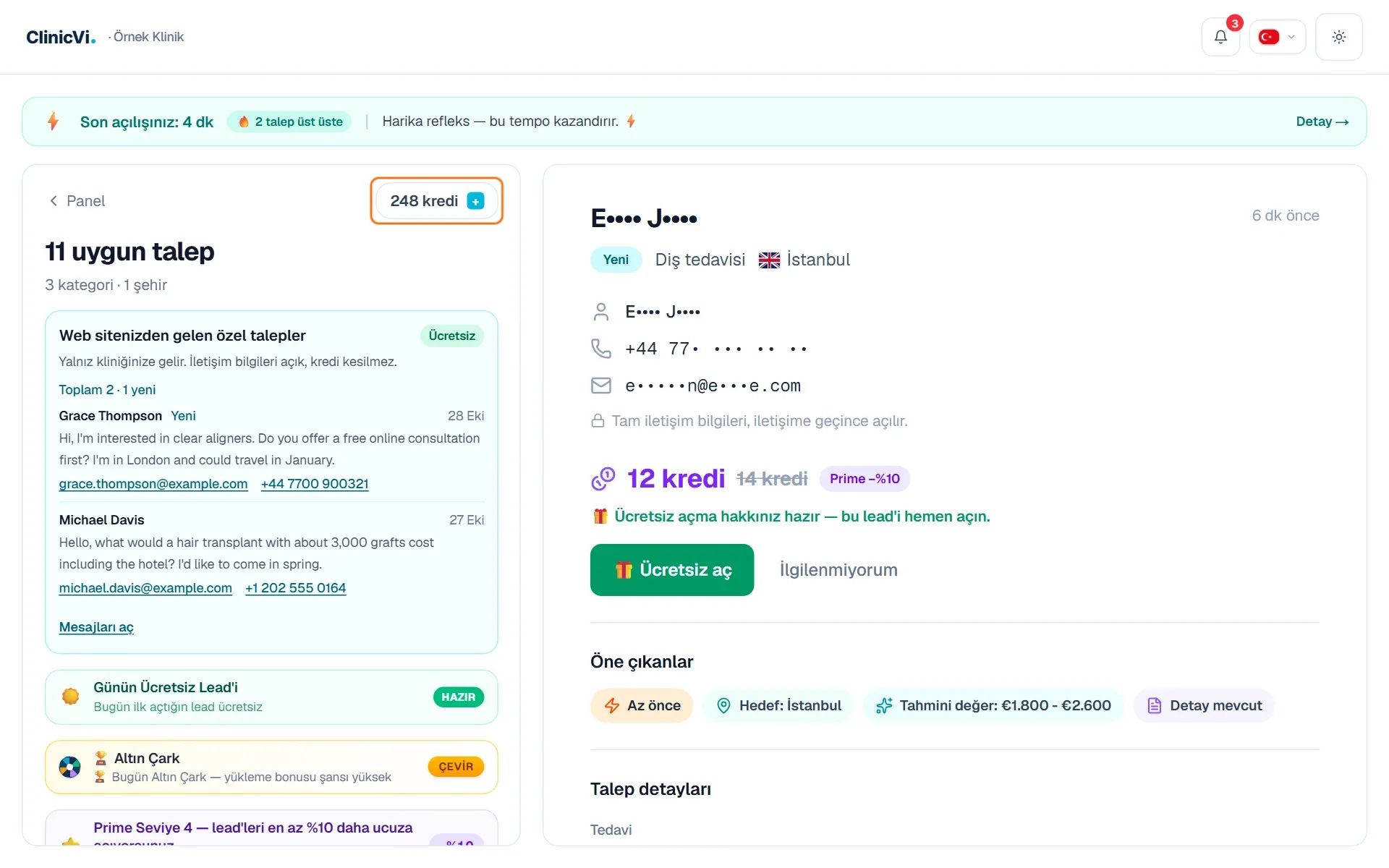Click the Tahmini değer chip
Screen dimensions: 1389x868
point(993,706)
